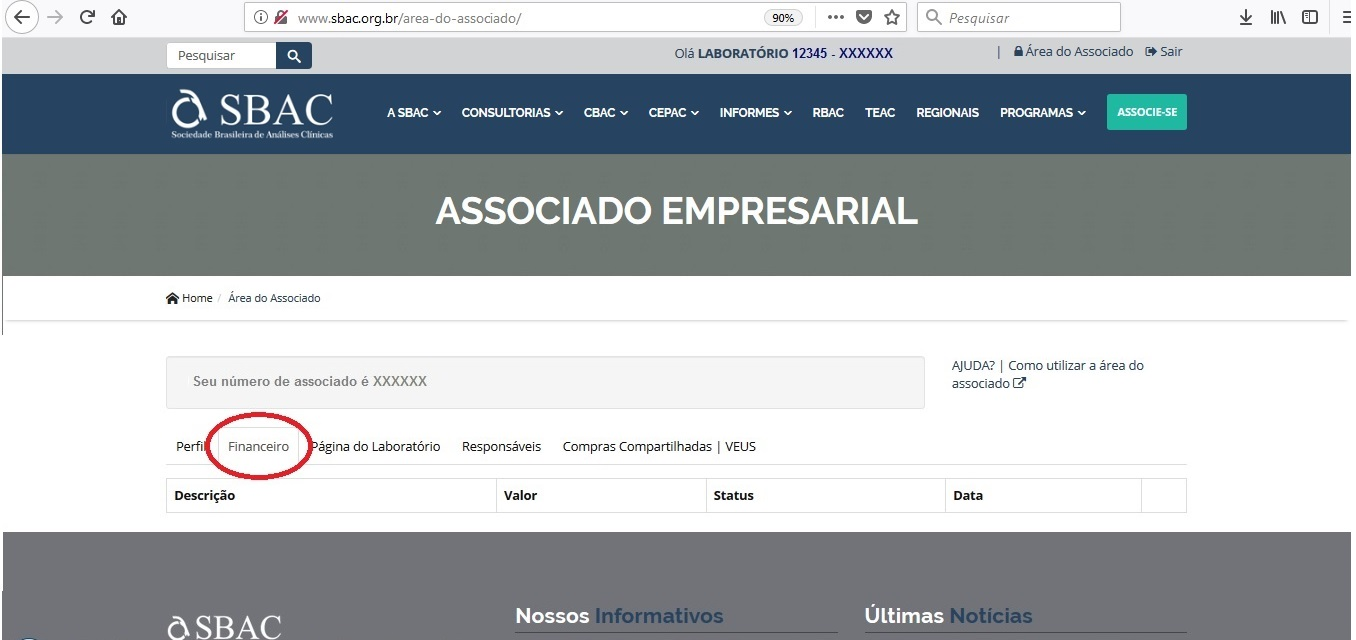Click the browser address bar URL
Screen dimensions: 1356x640
(410, 18)
